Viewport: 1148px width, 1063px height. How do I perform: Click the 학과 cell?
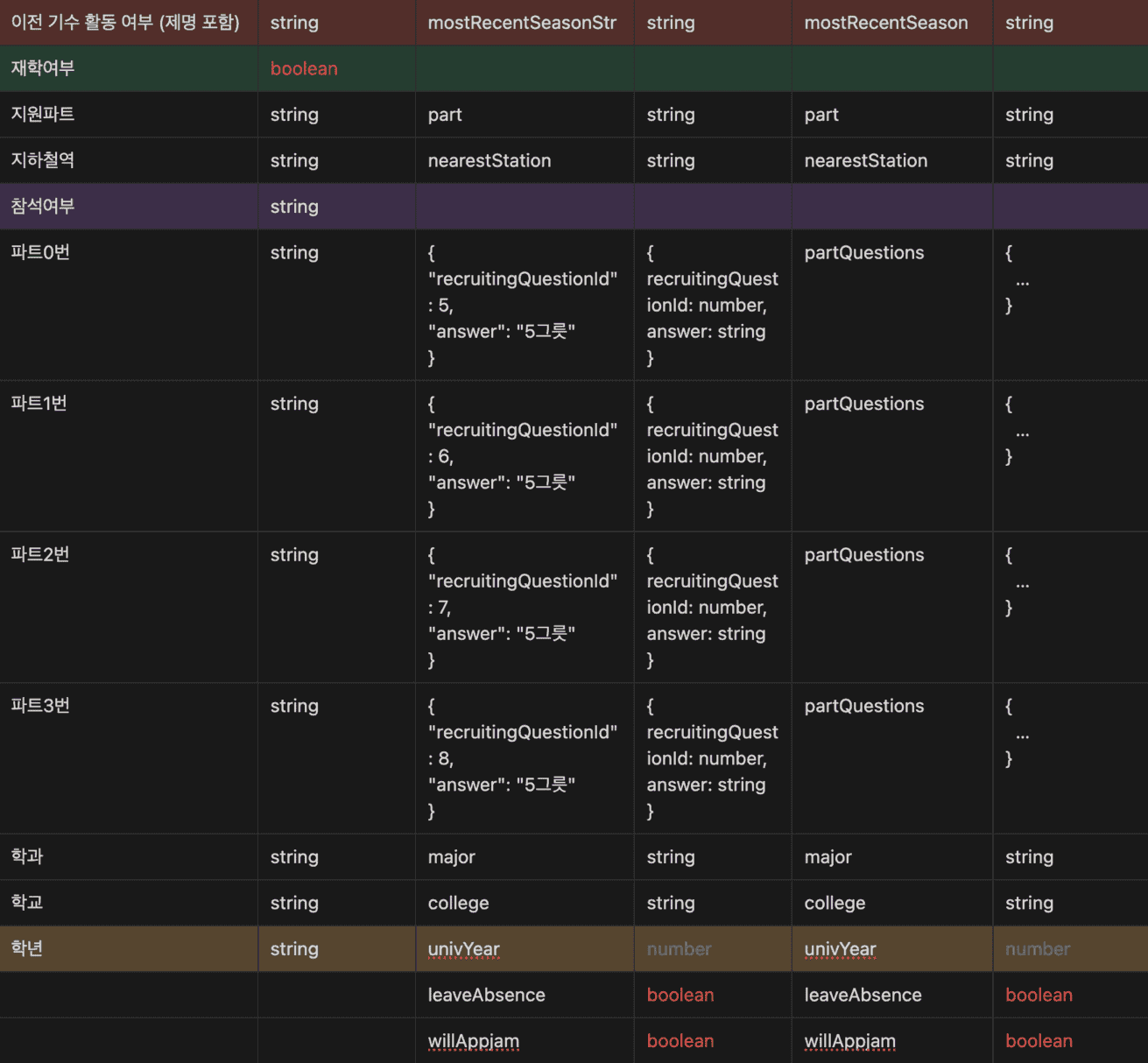point(27,857)
